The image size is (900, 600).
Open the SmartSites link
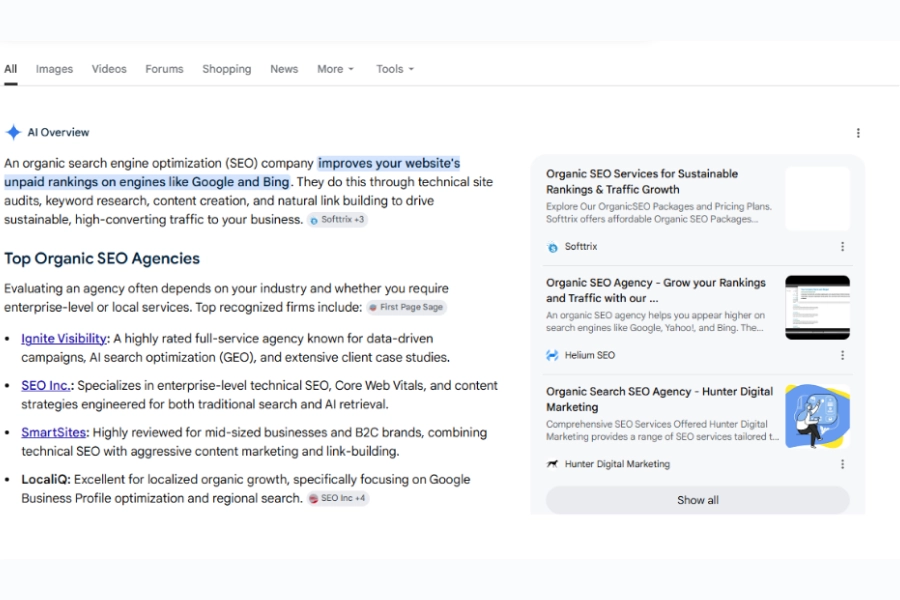[x=53, y=433]
